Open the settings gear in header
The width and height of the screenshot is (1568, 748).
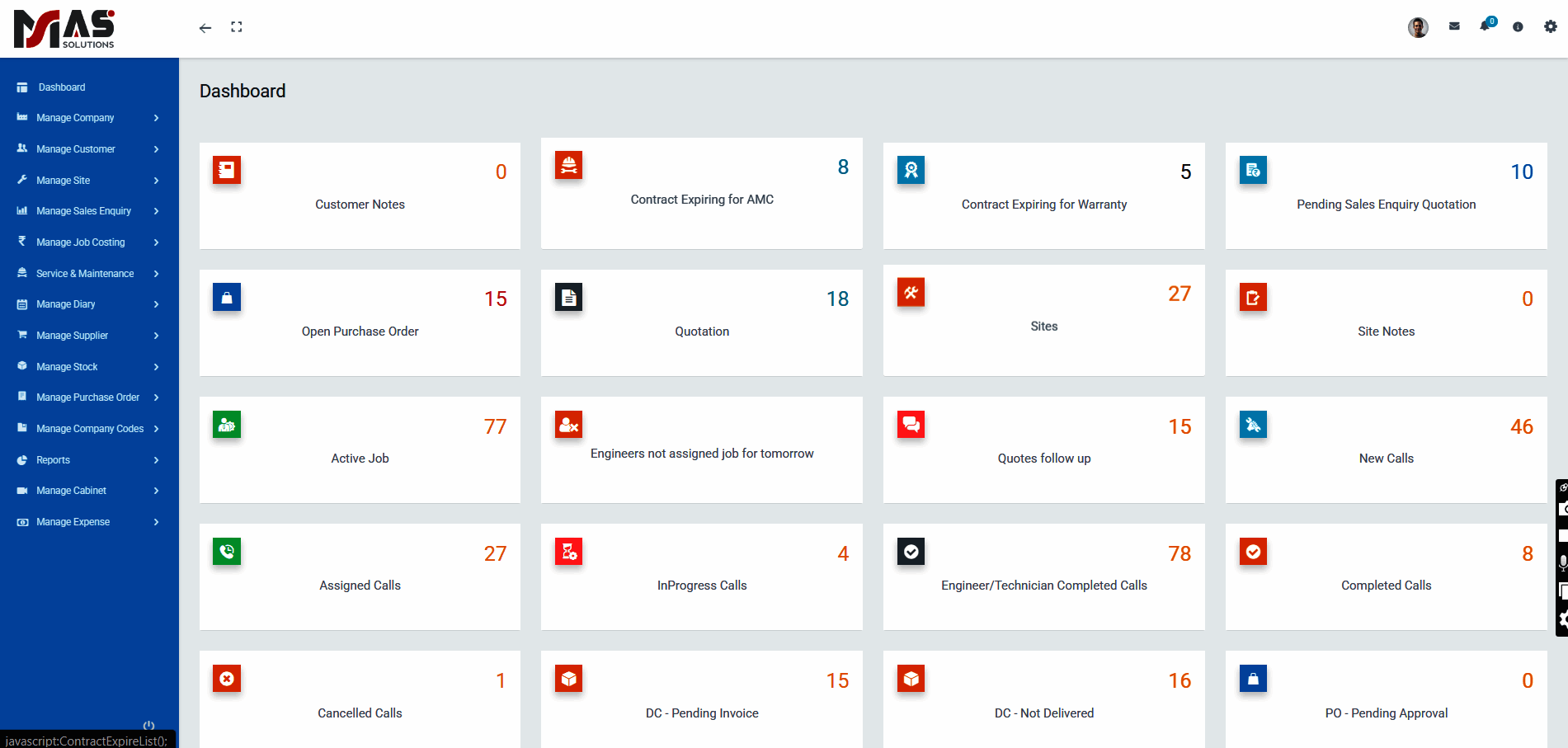[x=1551, y=26]
